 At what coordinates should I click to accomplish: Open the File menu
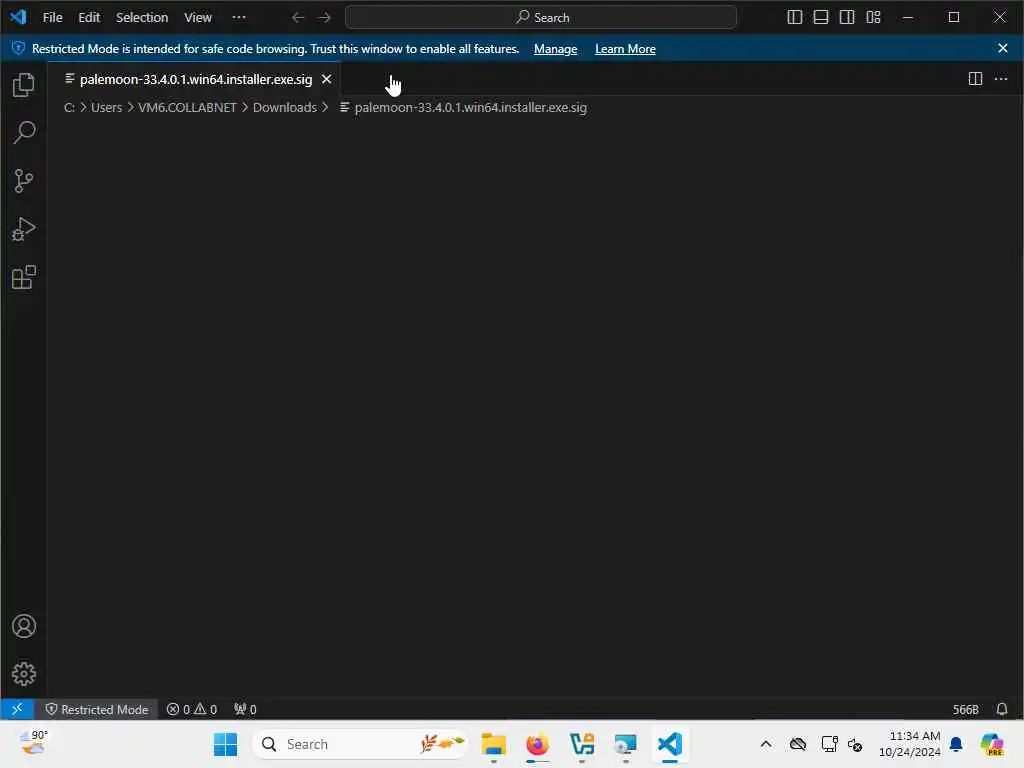click(52, 18)
